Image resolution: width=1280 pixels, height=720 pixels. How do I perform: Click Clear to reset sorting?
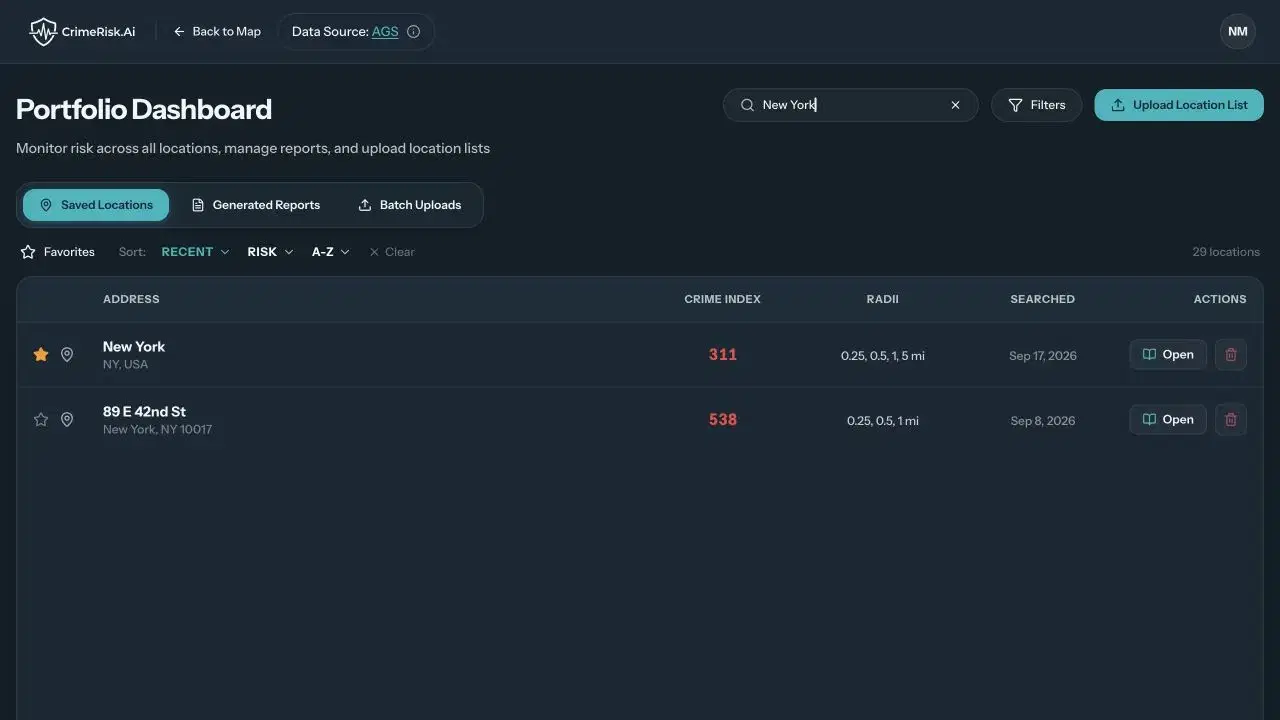pos(392,252)
